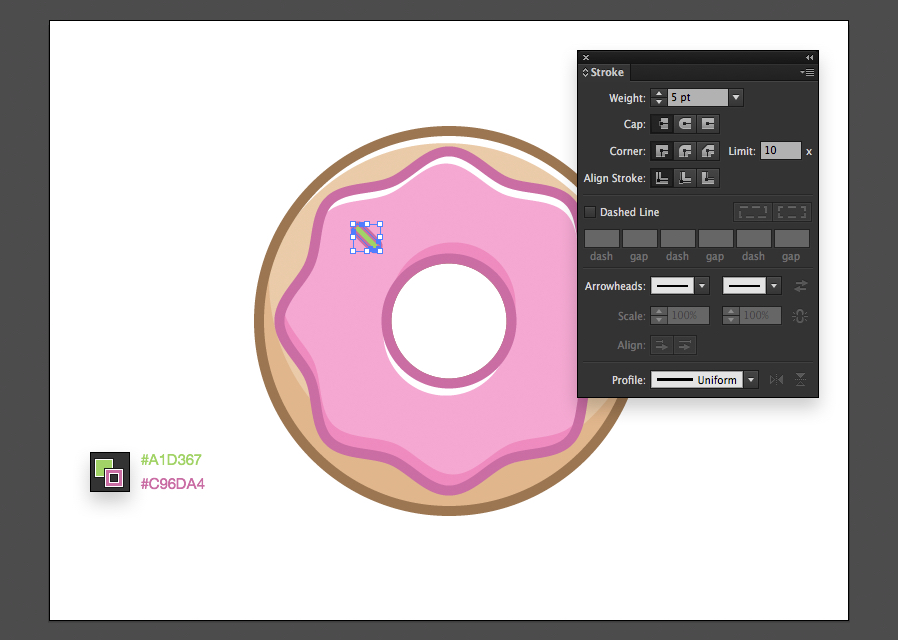Click extend arrow tip beyond path end
Image resolution: width=898 pixels, height=640 pixels.
coord(661,345)
